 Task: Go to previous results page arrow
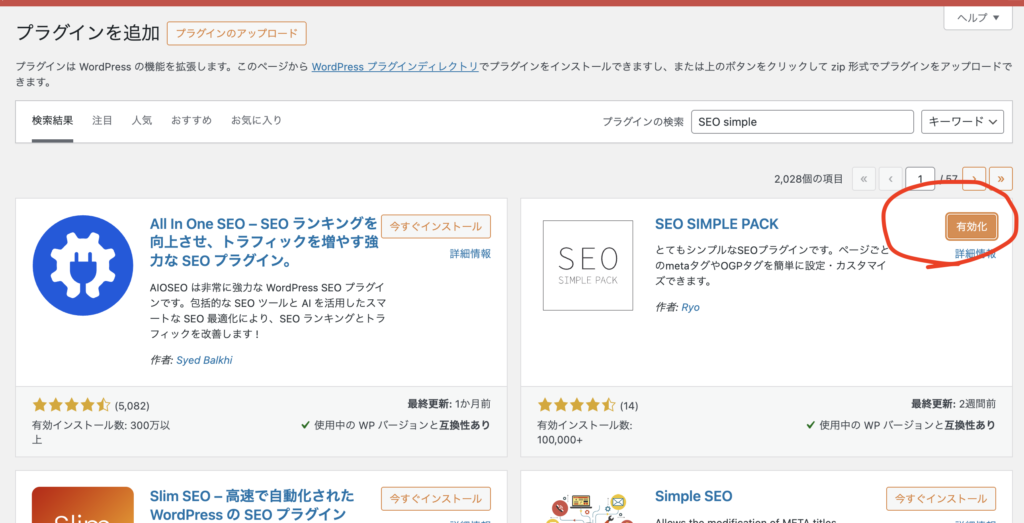tap(891, 180)
